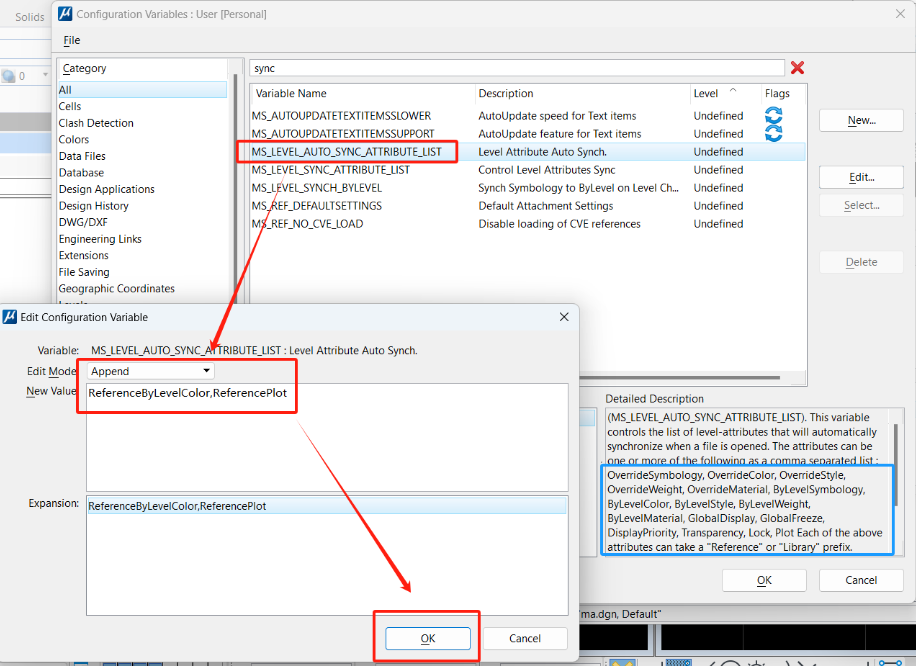Click Cancel in Edit Configuration Variable dialog
Screen dimensions: 916x666
tap(525, 638)
